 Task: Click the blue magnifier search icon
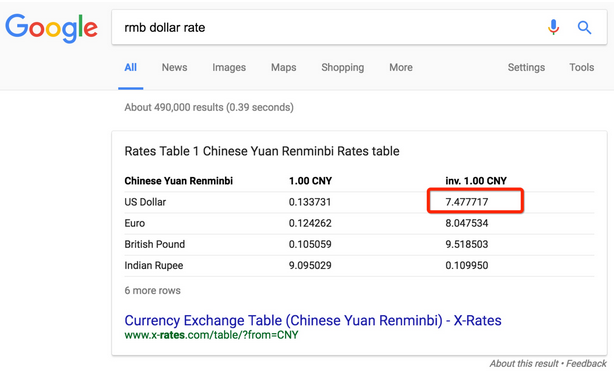(584, 27)
